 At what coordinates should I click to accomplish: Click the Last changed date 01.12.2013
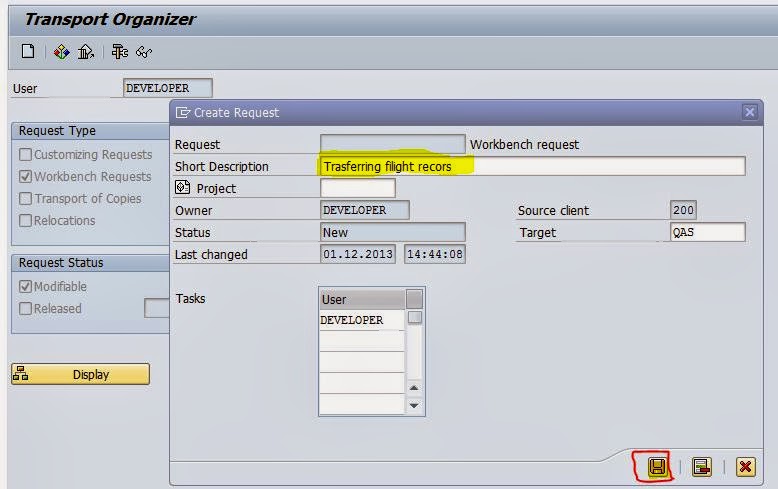[358, 254]
